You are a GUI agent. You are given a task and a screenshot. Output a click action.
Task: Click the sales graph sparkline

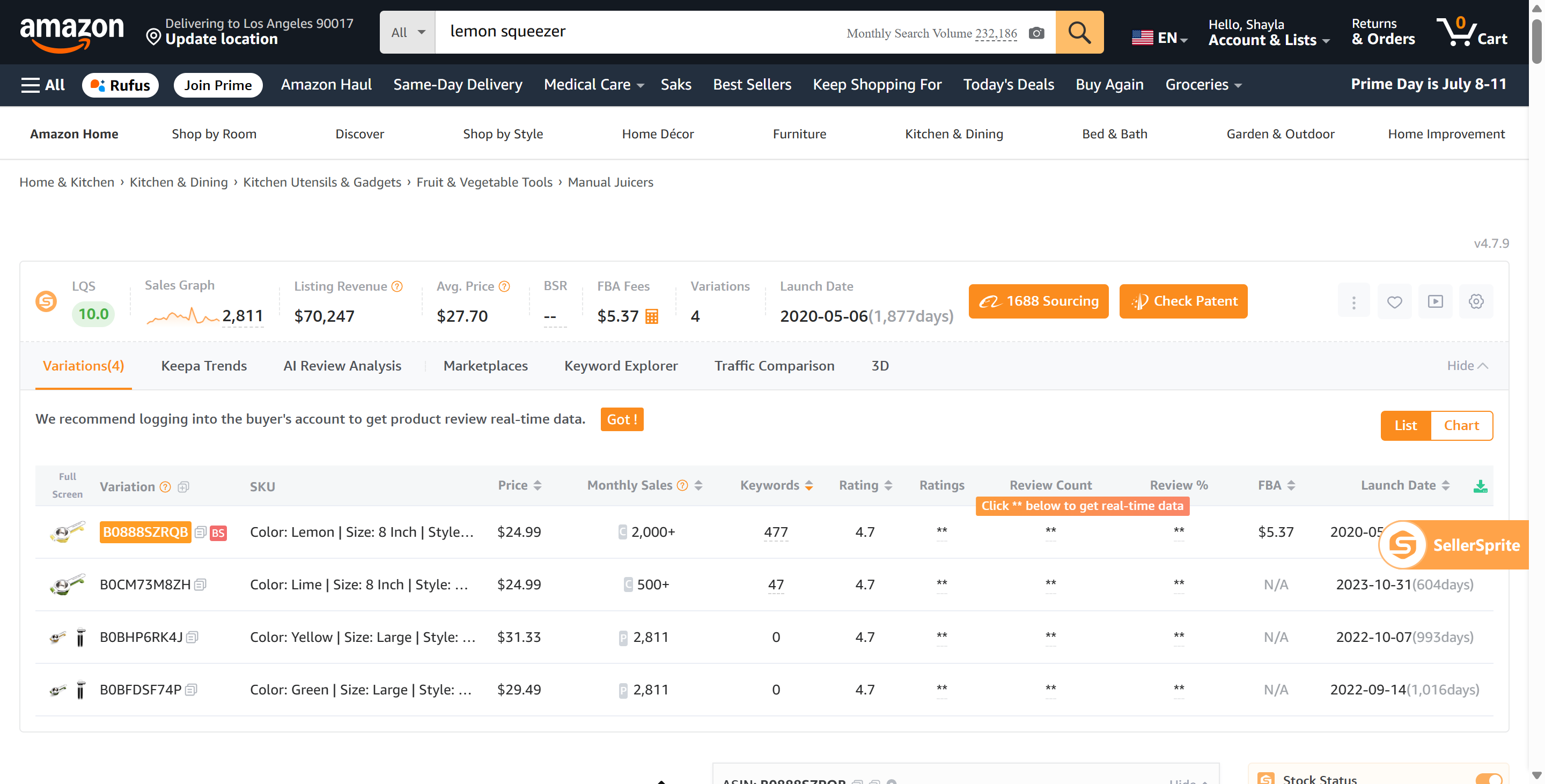[x=182, y=315]
